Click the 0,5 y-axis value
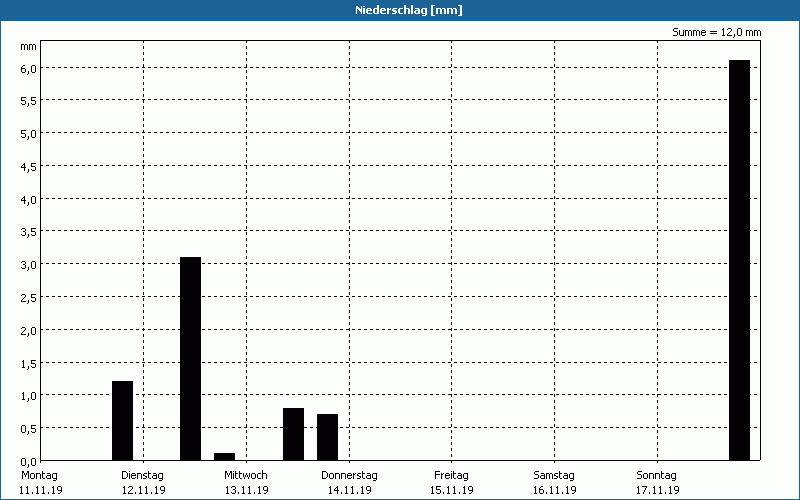 click(29, 430)
